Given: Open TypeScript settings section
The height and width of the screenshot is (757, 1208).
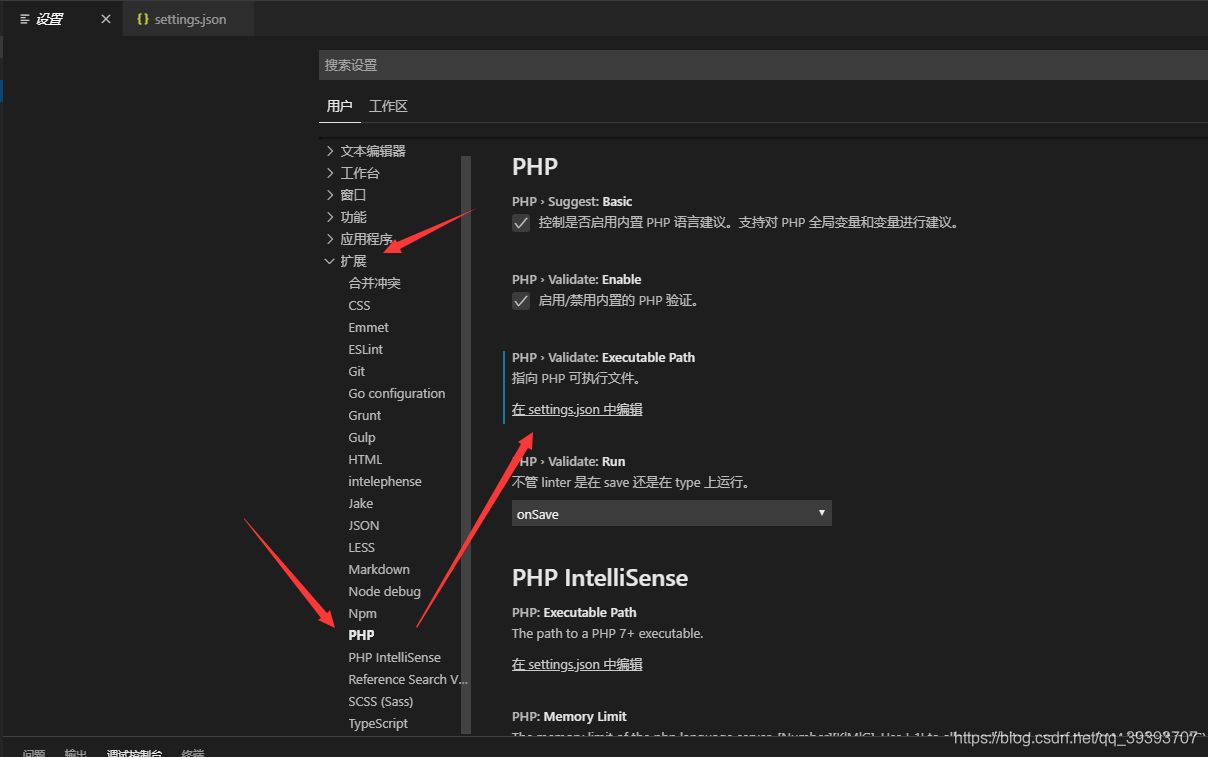Looking at the screenshot, I should (x=378, y=723).
